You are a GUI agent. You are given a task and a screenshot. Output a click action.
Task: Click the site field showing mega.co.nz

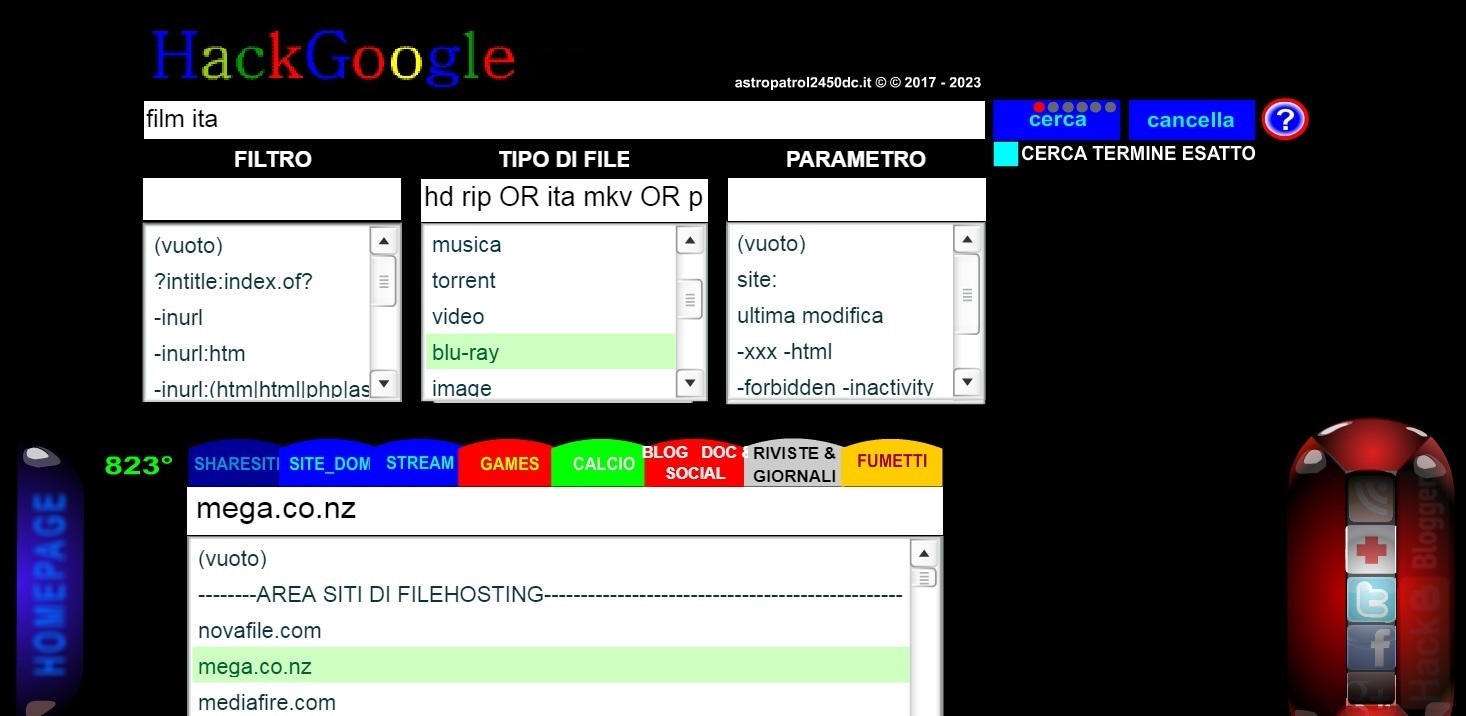pyautogui.click(x=565, y=510)
